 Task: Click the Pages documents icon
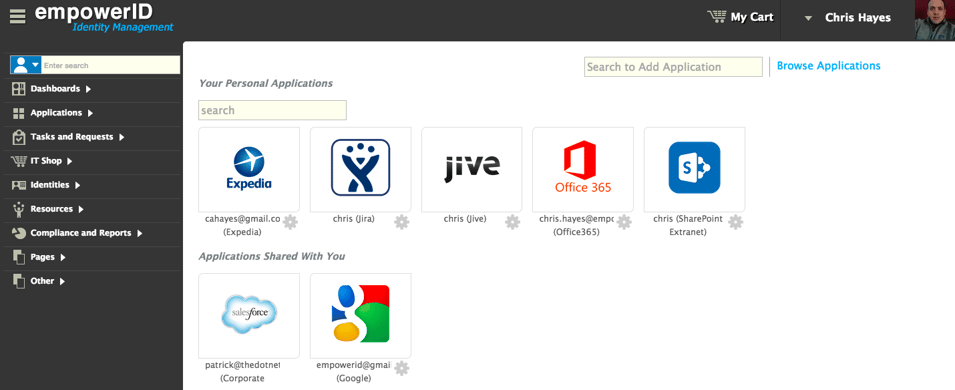coord(19,257)
